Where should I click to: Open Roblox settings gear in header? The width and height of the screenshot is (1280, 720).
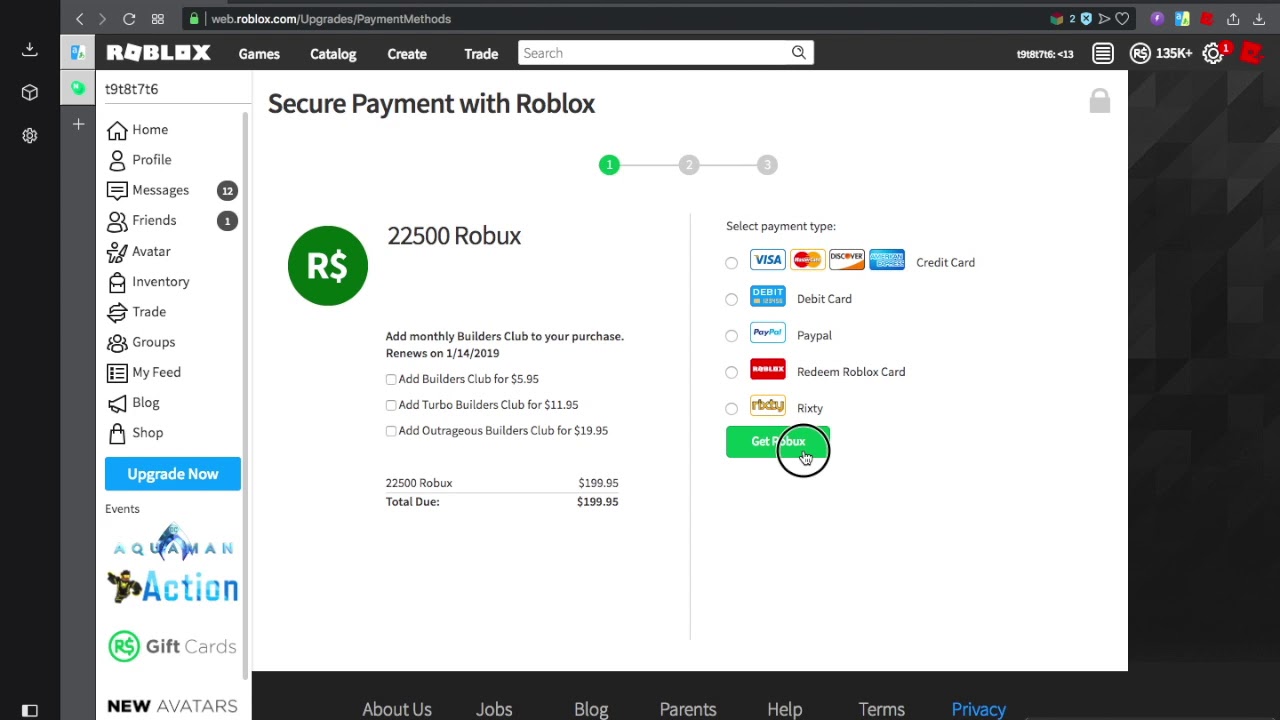coord(1213,54)
